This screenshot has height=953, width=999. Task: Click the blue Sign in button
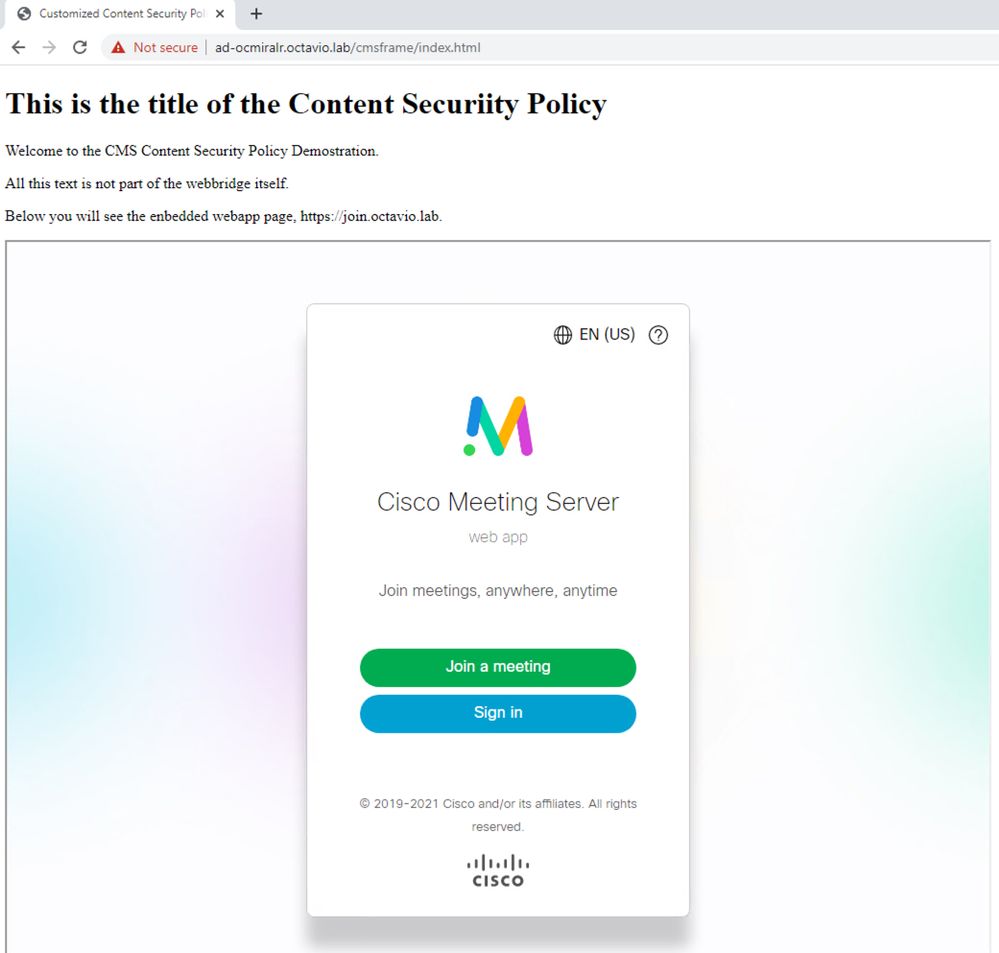498,713
